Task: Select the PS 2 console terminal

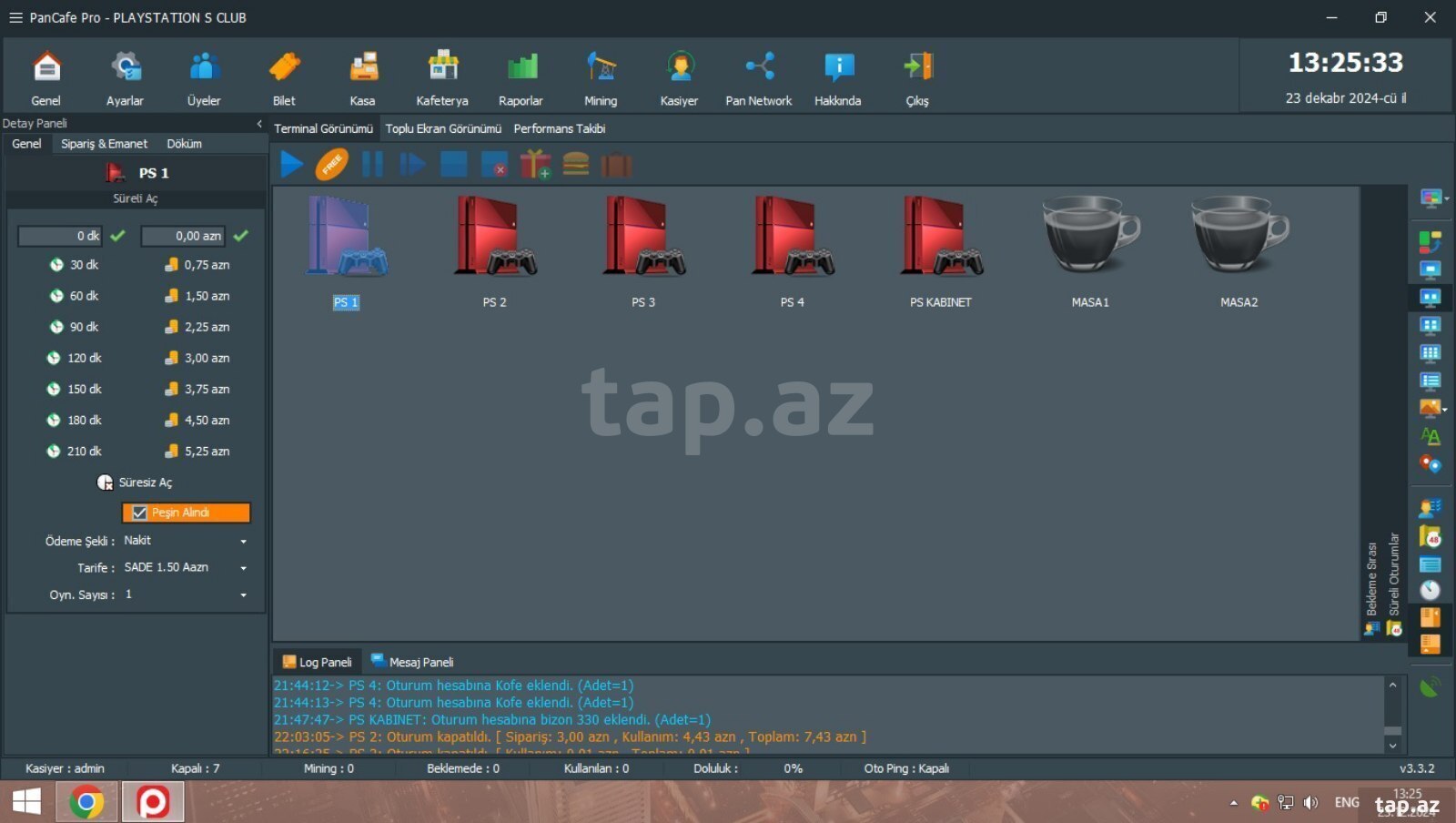Action: click(495, 252)
